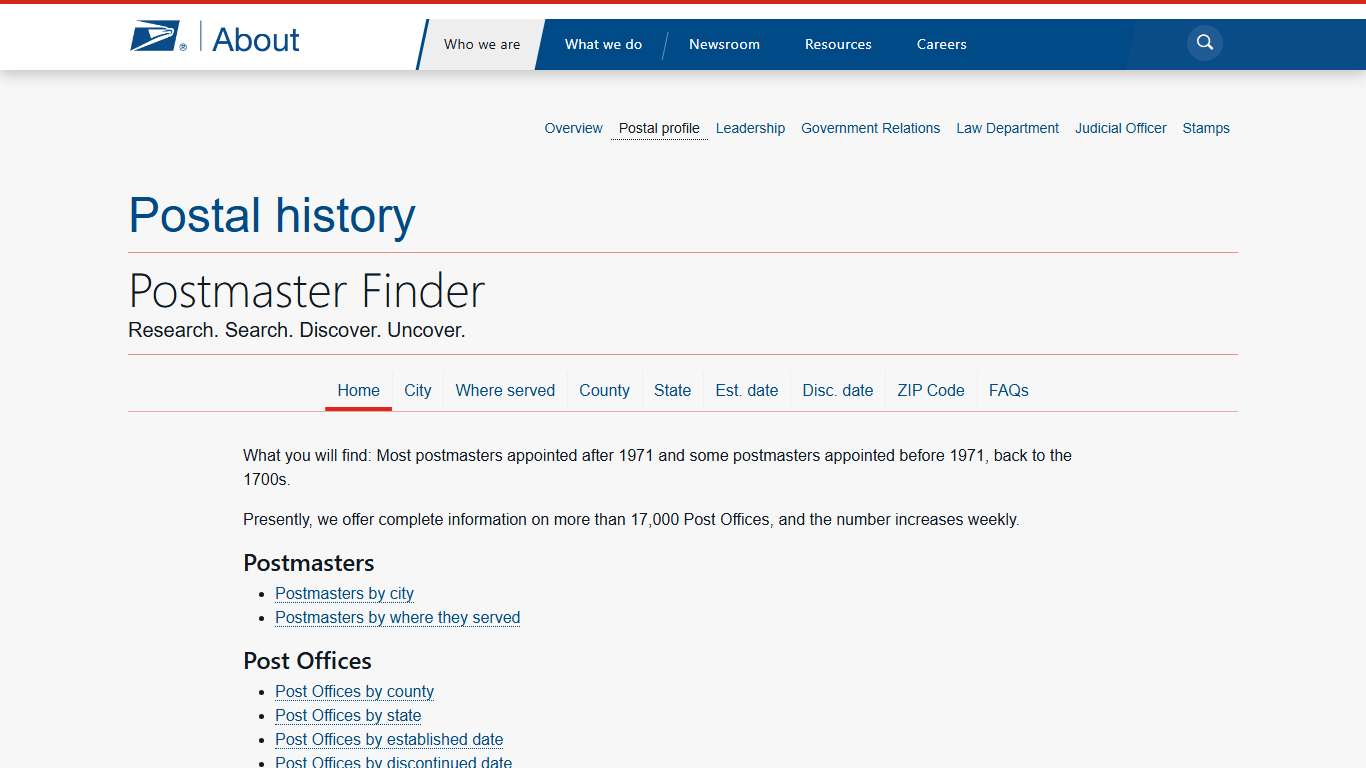Open the 'Who we are' menu

[x=482, y=44]
